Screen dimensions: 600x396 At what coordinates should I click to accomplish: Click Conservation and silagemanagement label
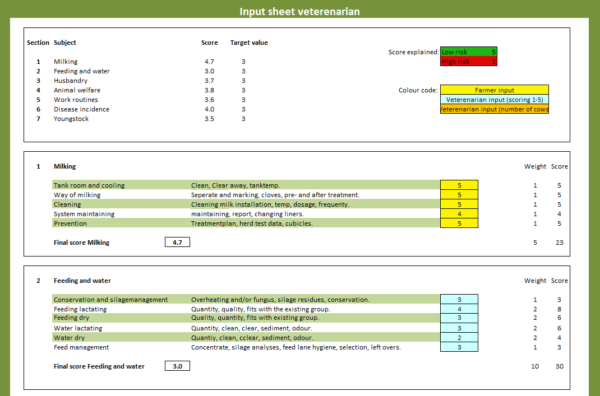(x=111, y=300)
